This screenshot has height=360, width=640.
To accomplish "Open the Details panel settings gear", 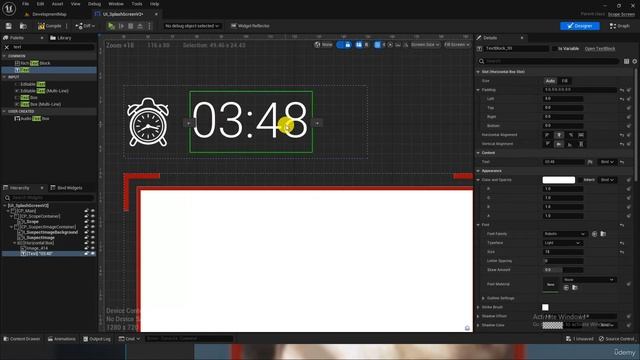I will point(635,61).
